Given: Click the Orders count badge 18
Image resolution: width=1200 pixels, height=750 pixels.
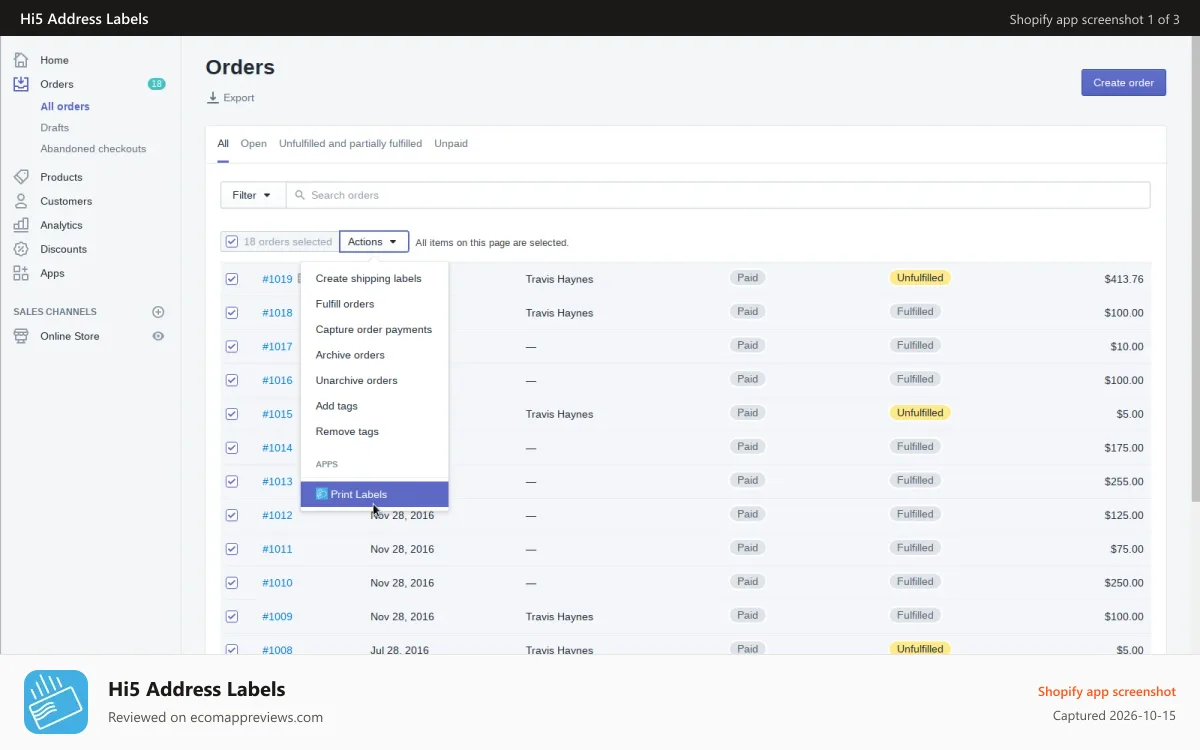Looking at the screenshot, I should [157, 84].
